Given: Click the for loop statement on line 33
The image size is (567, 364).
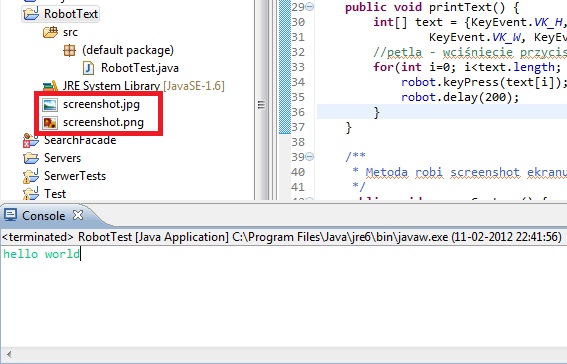Looking at the screenshot, I should 467,67.
